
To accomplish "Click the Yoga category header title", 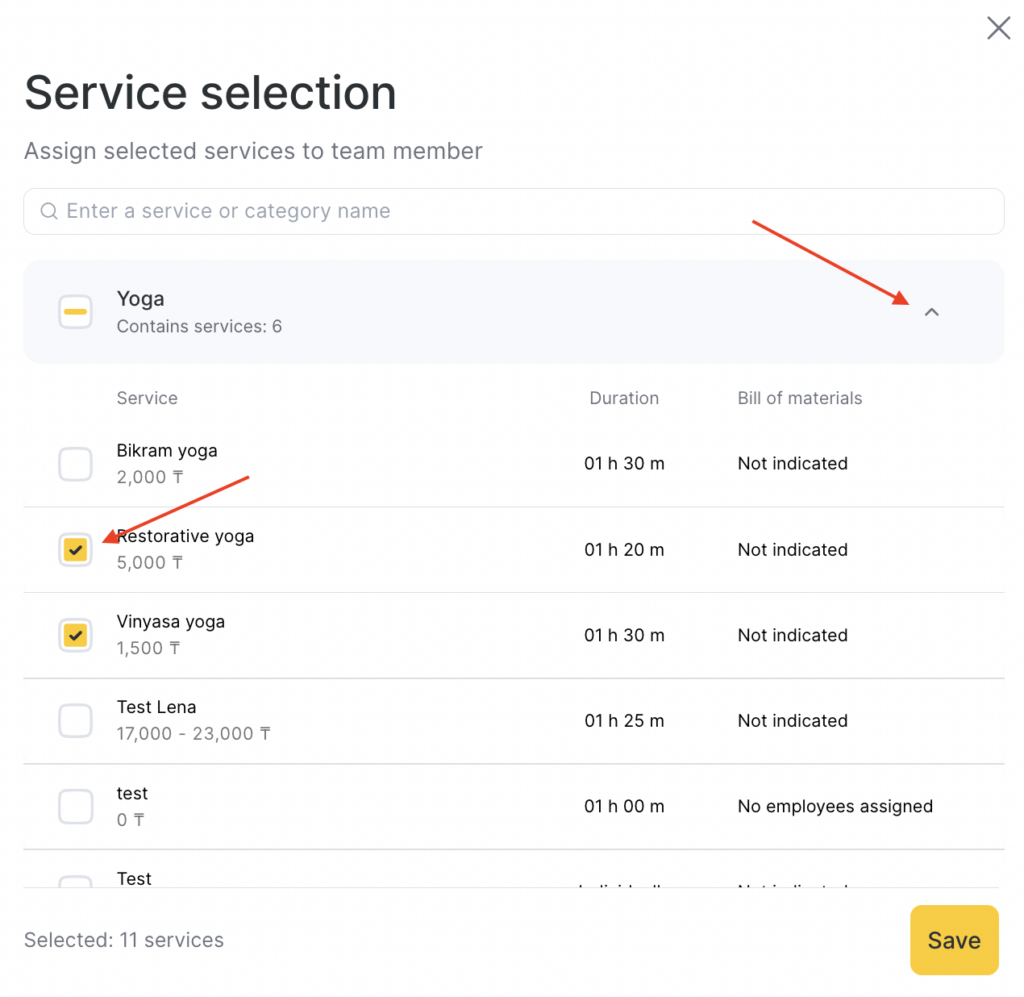I will pyautogui.click(x=141, y=299).
